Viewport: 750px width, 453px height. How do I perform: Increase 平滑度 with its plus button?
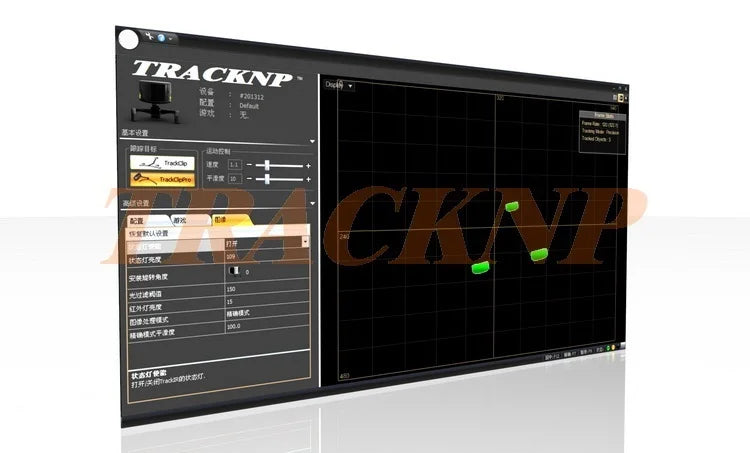[x=309, y=179]
